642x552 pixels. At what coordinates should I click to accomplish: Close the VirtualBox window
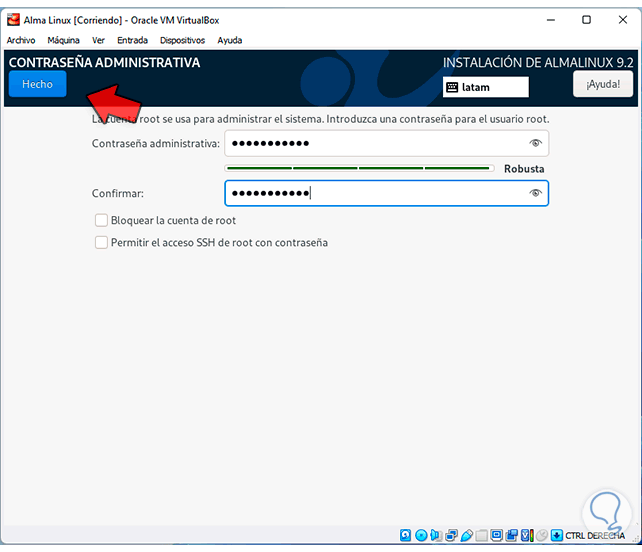[x=623, y=20]
